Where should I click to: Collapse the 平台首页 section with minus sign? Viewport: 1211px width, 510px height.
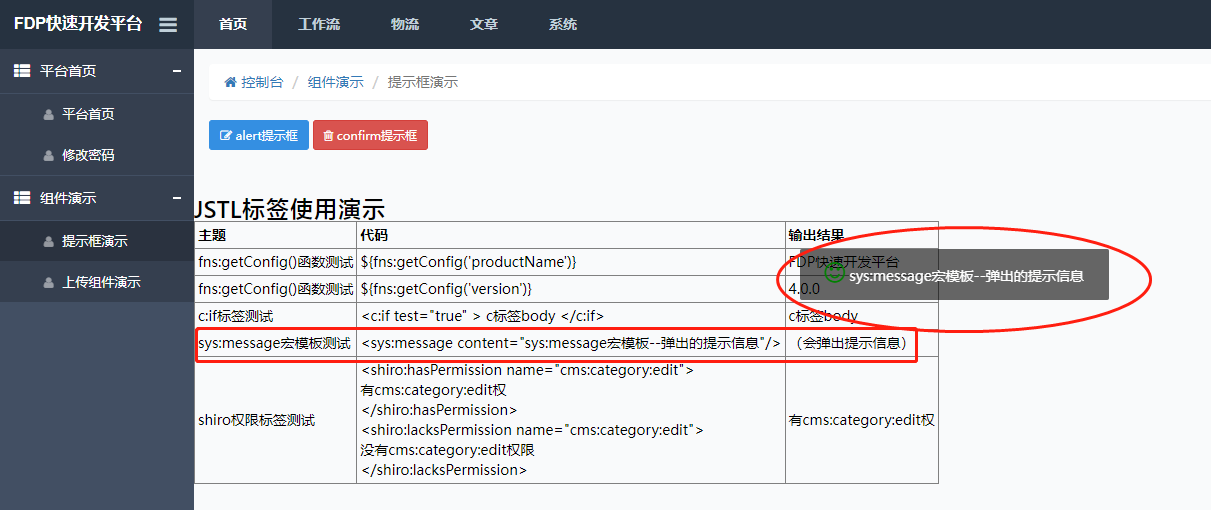click(x=177, y=71)
